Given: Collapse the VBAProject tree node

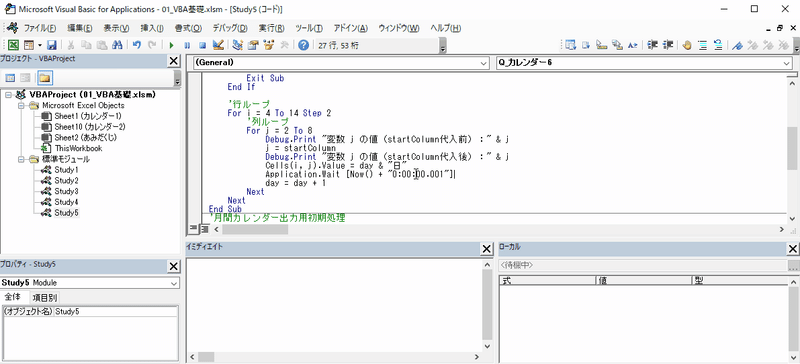Looking at the screenshot, I should 8,95.
